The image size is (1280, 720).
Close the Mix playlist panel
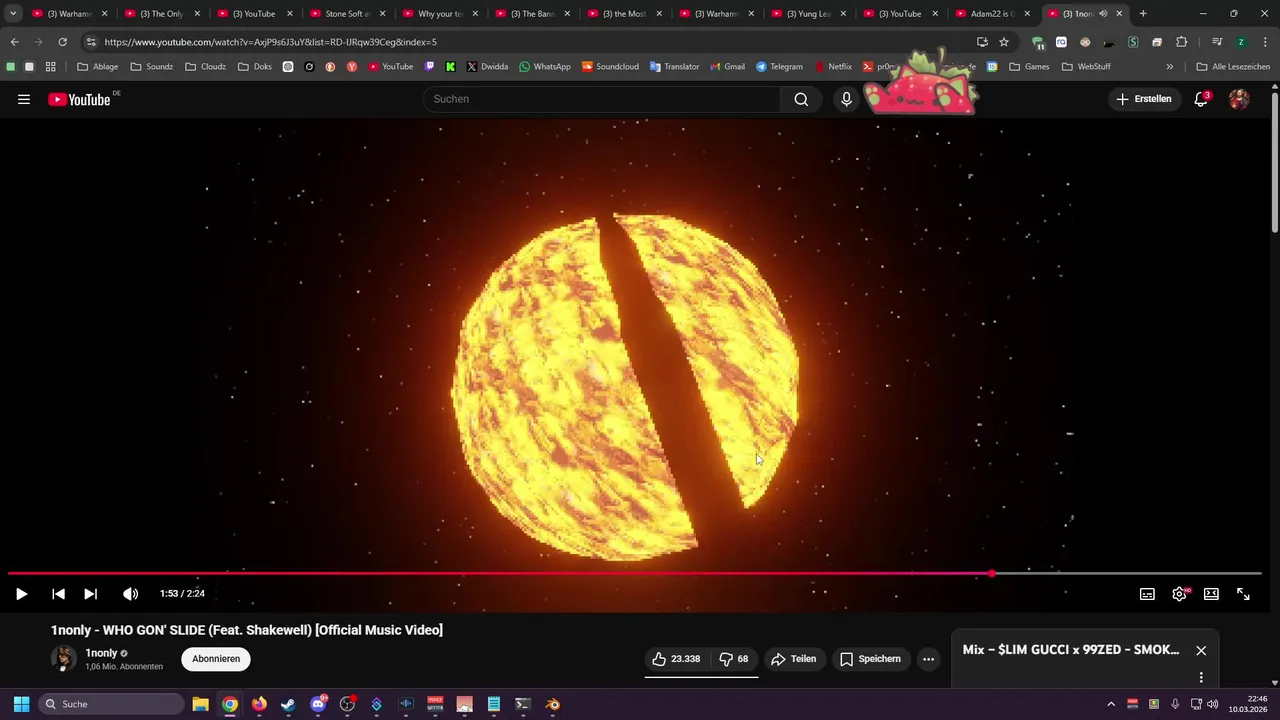pos(1201,650)
